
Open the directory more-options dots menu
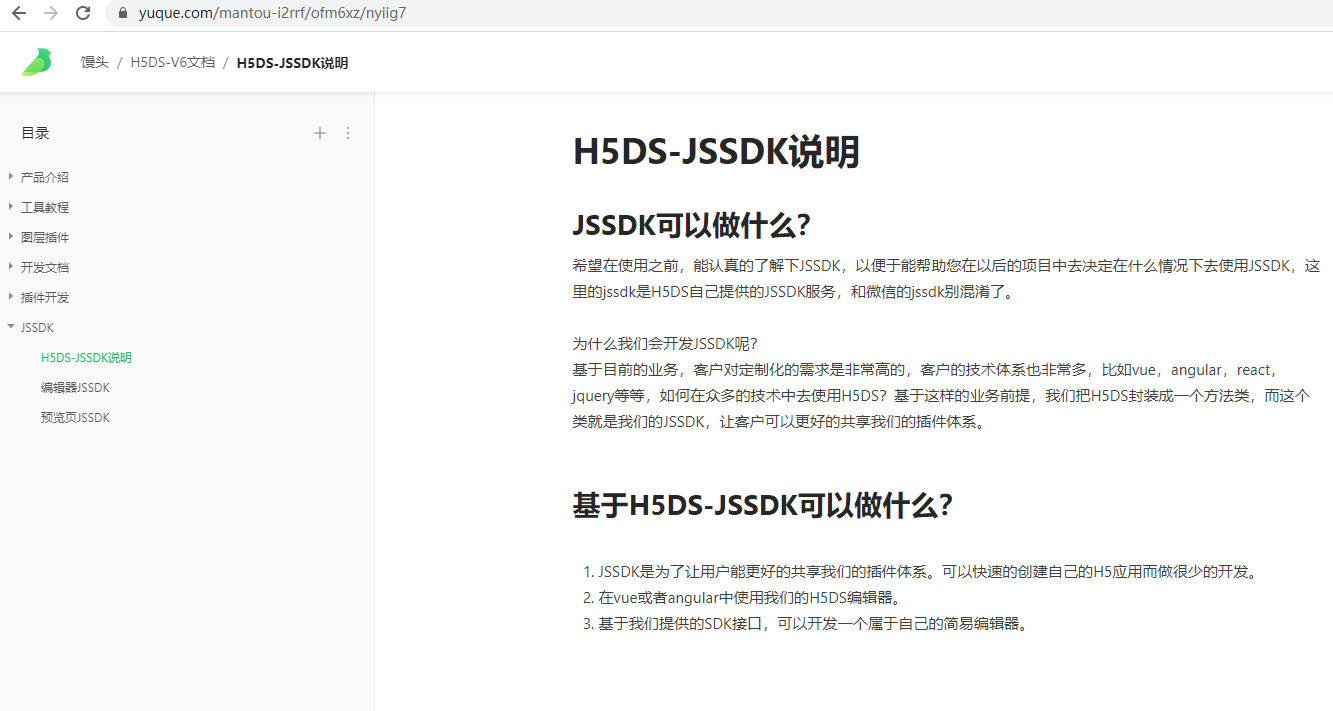[348, 133]
